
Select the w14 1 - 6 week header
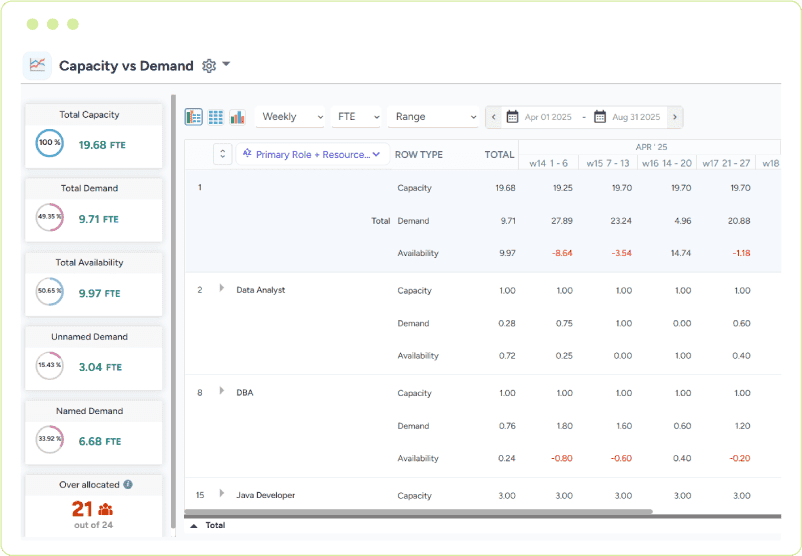[x=548, y=163]
